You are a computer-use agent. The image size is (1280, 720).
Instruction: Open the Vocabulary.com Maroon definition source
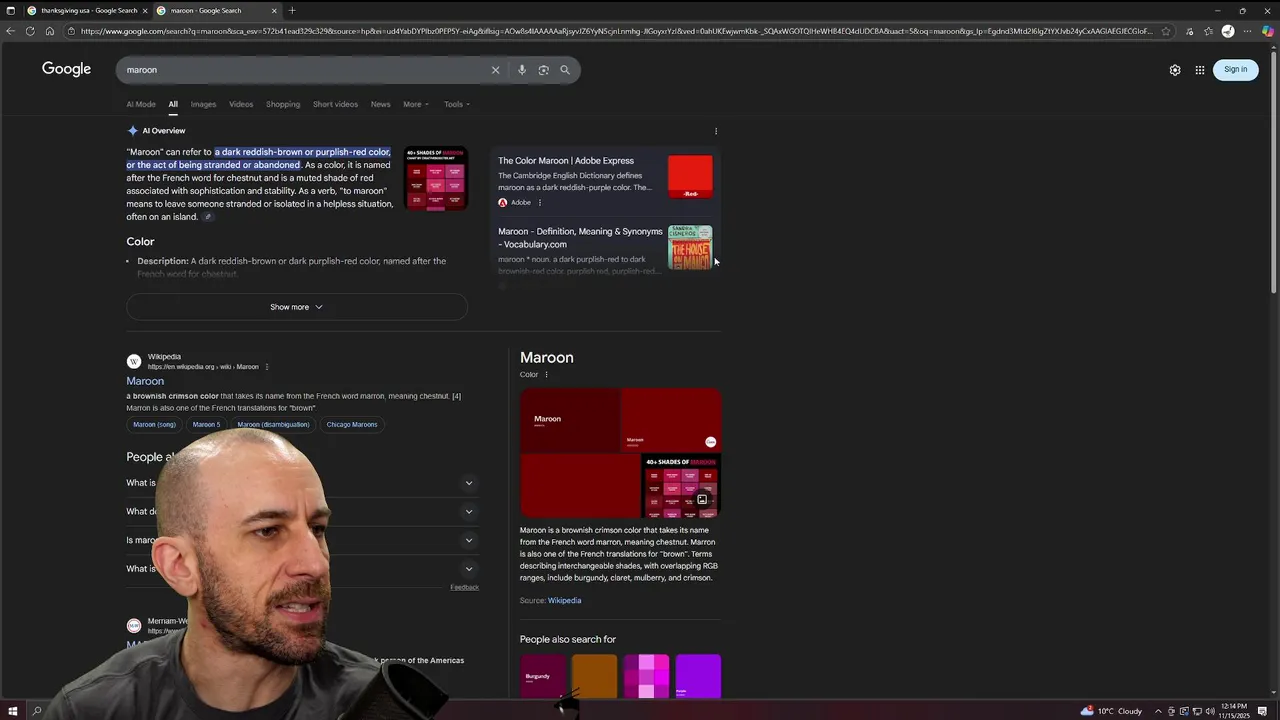(x=580, y=237)
